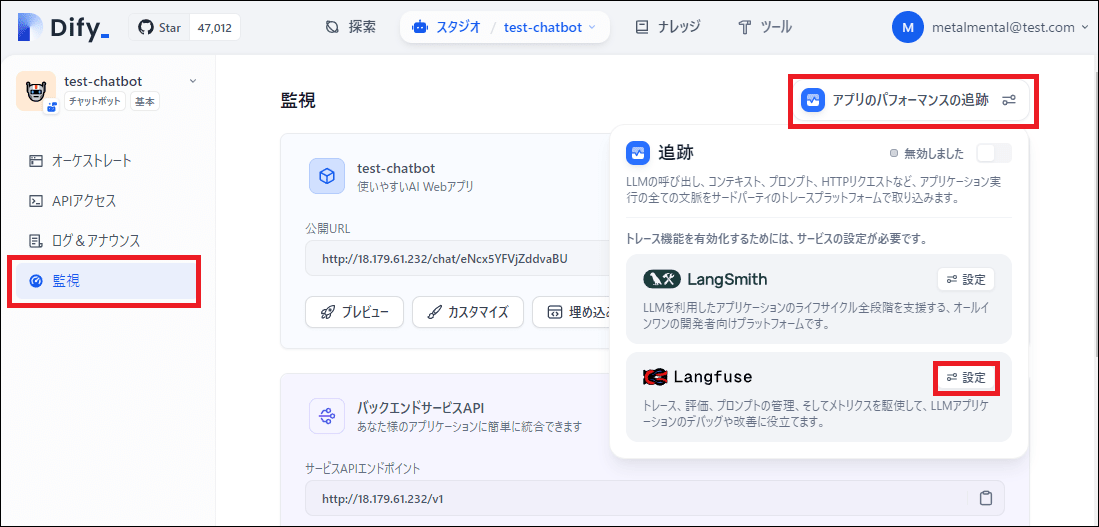Click the settings sliders icon beside アプリのパフォーマンスの追跡
1099x527 pixels.
1009,100
